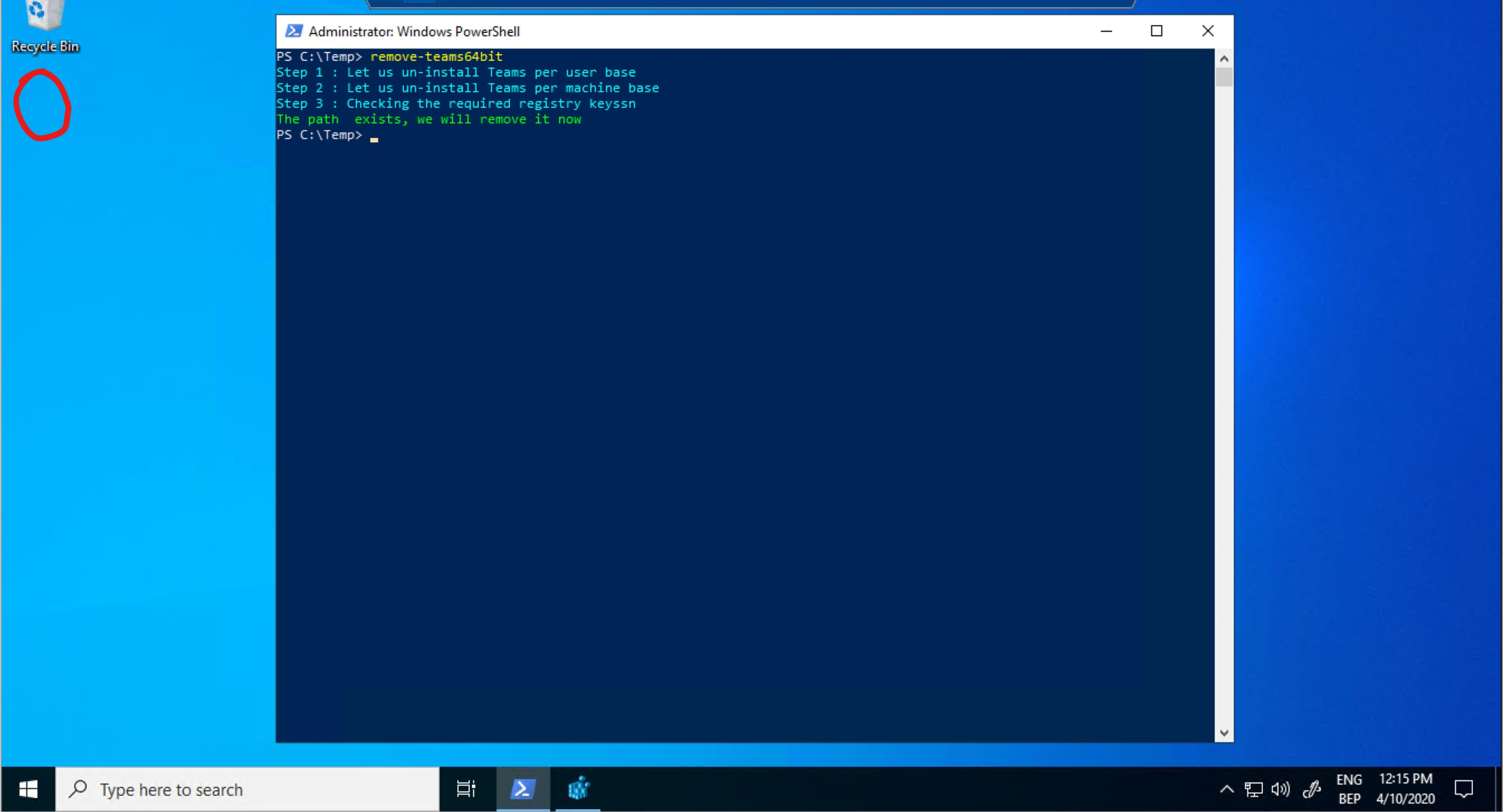The height and width of the screenshot is (812, 1503).
Task: Open the network status tray icon
Action: click(1253, 789)
